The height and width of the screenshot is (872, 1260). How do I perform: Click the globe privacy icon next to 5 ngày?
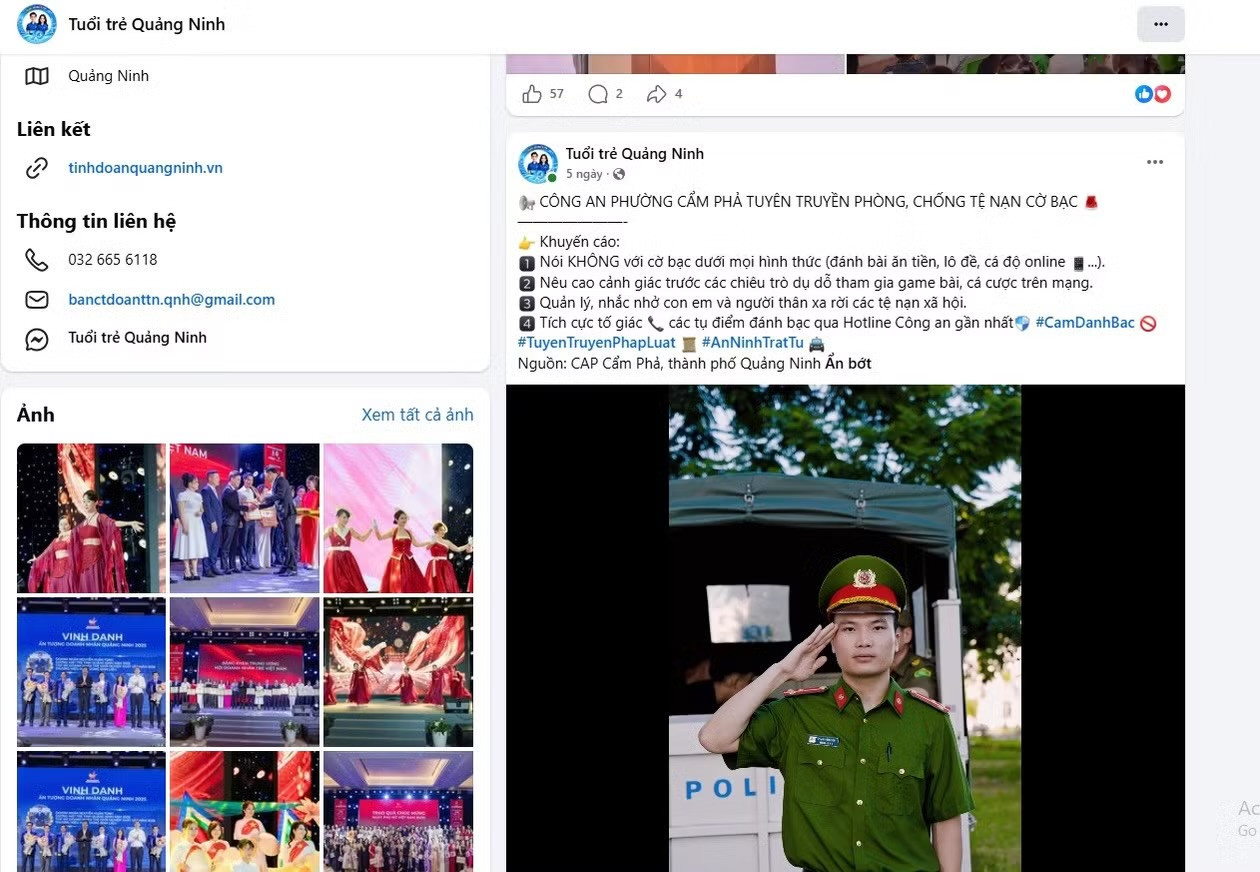tap(619, 174)
